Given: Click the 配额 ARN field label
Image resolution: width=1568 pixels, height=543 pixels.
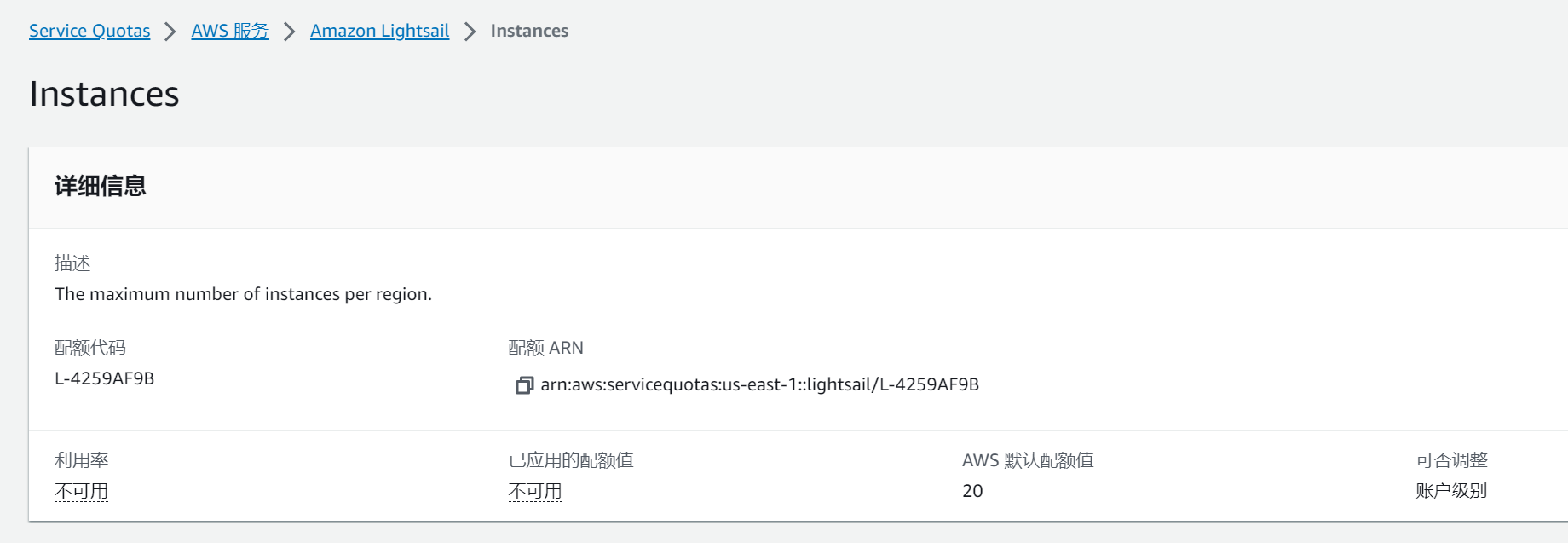Looking at the screenshot, I should click(x=545, y=348).
